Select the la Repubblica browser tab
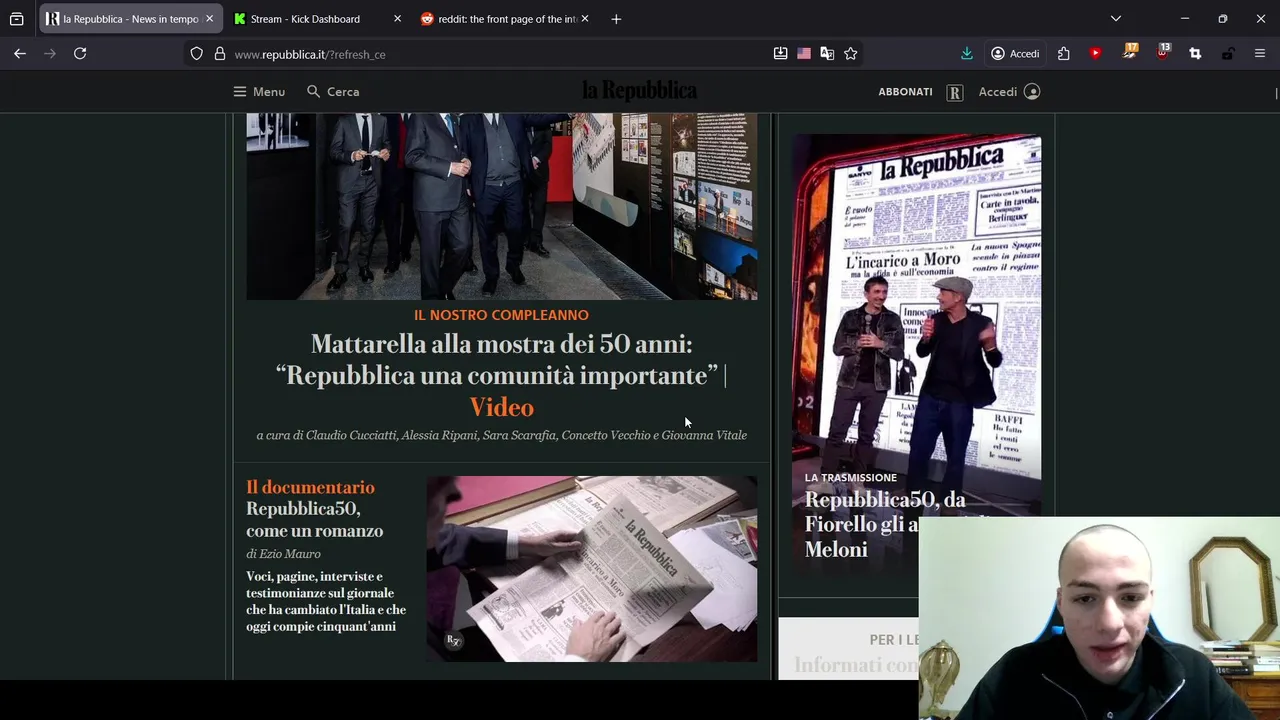The height and width of the screenshot is (720, 1280). 129,19
